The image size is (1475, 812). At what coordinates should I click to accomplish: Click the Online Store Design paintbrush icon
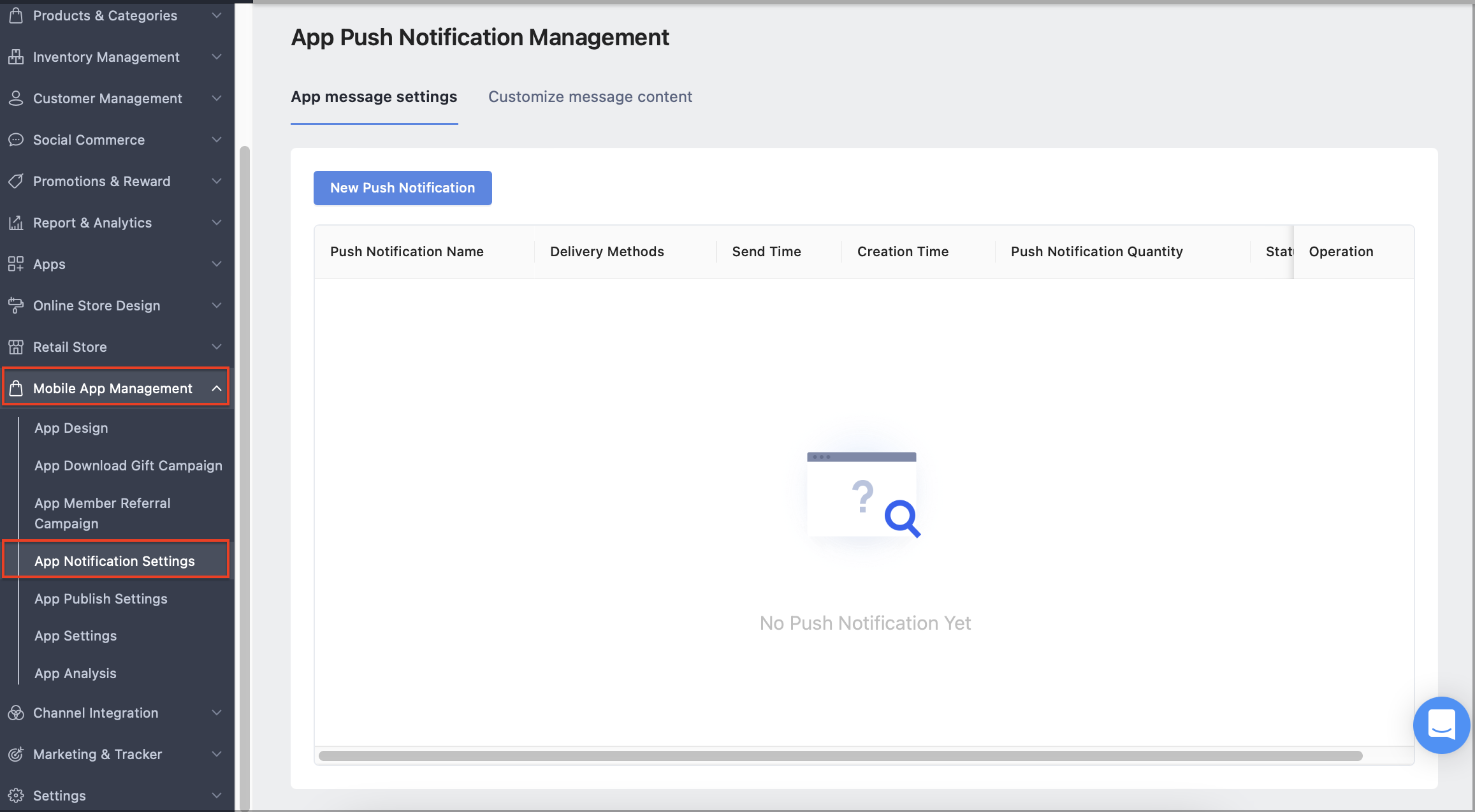tap(16, 305)
